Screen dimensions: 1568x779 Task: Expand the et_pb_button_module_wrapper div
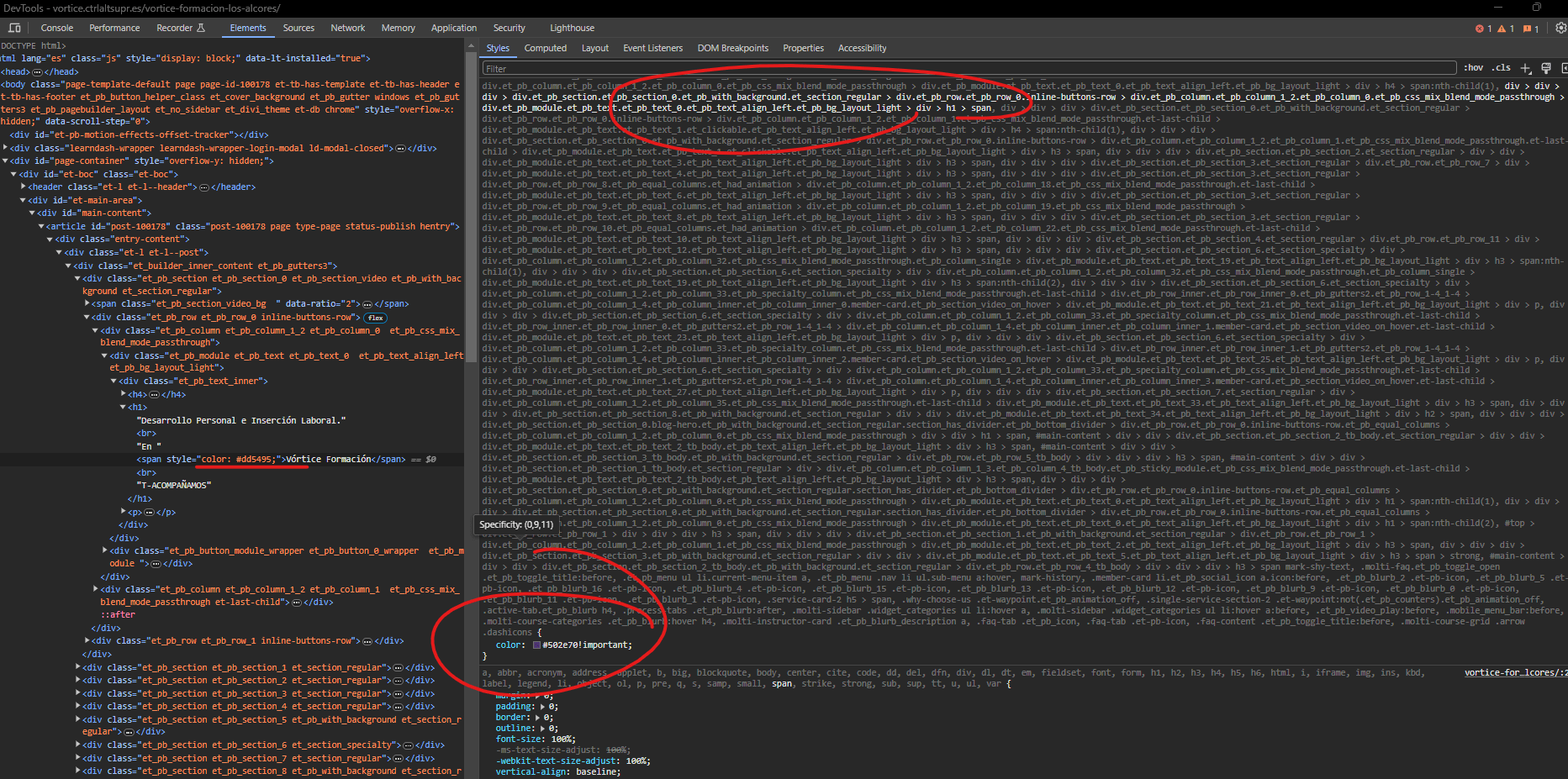tap(104, 550)
